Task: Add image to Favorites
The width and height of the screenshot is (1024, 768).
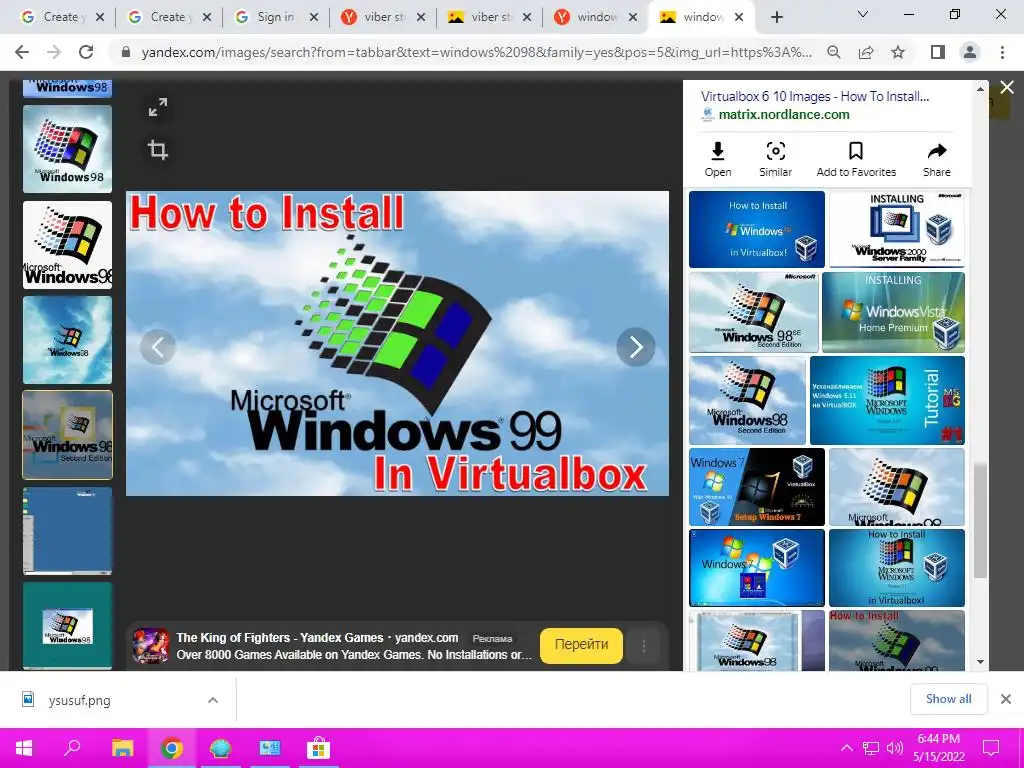Action: (856, 159)
